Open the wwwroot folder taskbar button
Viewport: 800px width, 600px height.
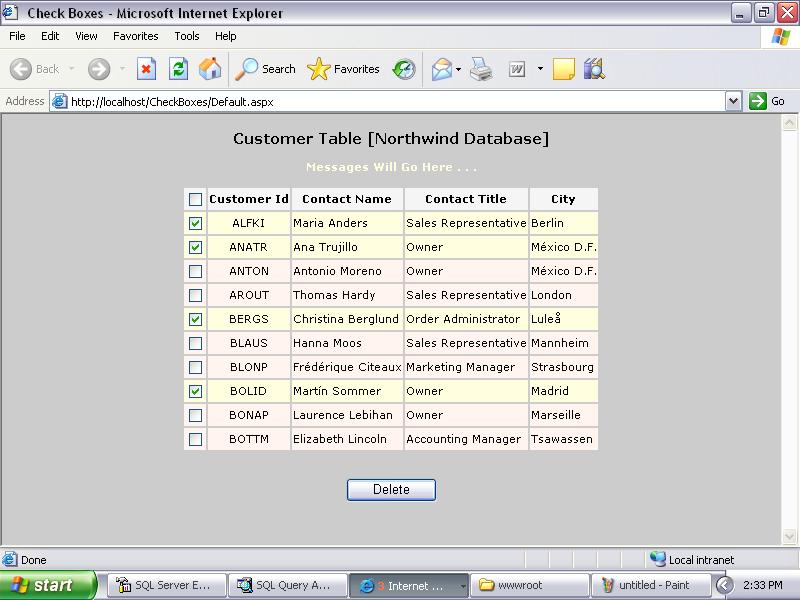[529, 585]
